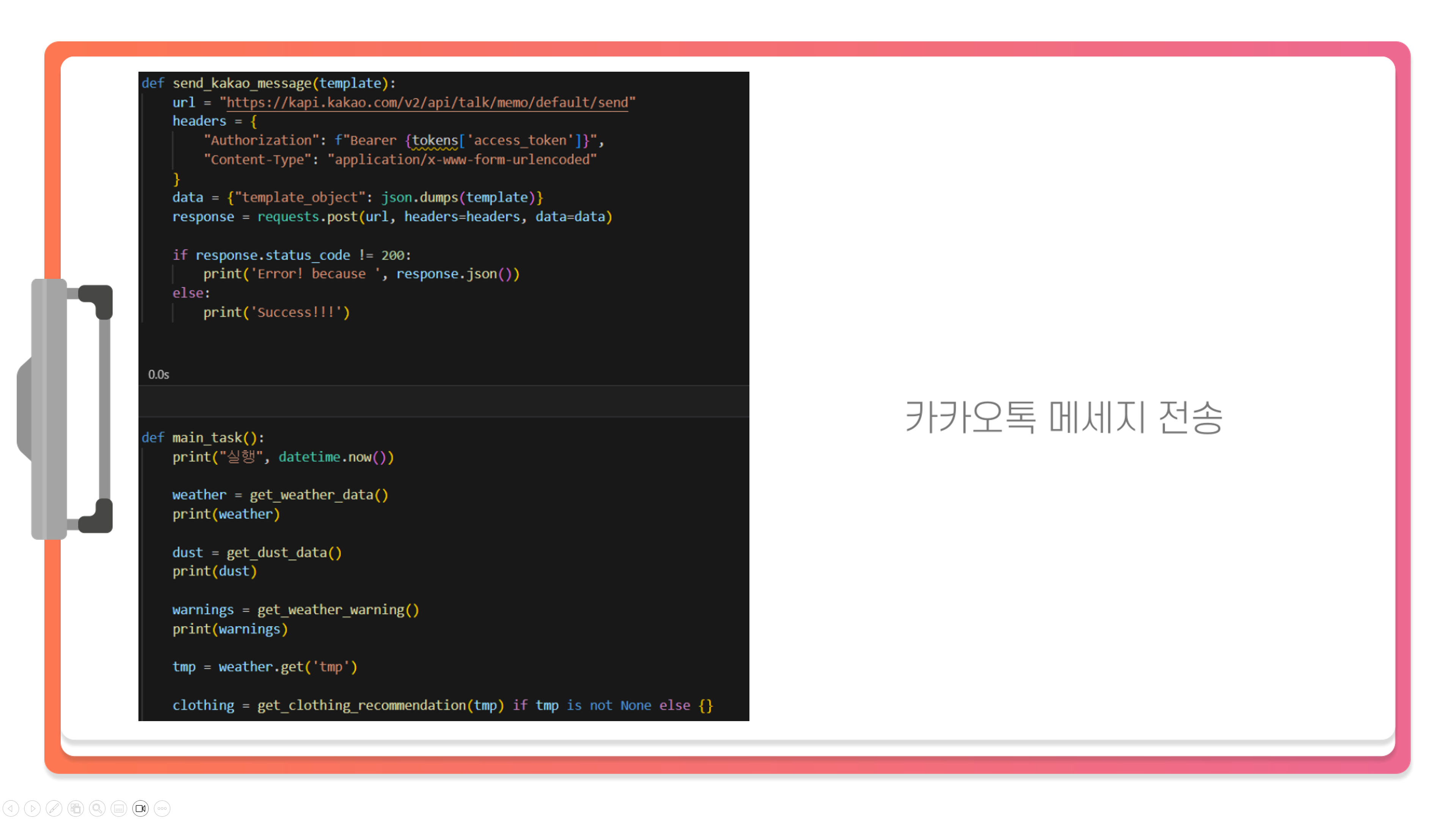Click the 카카오톡 메세지 전송 title text

pyautogui.click(x=1064, y=417)
